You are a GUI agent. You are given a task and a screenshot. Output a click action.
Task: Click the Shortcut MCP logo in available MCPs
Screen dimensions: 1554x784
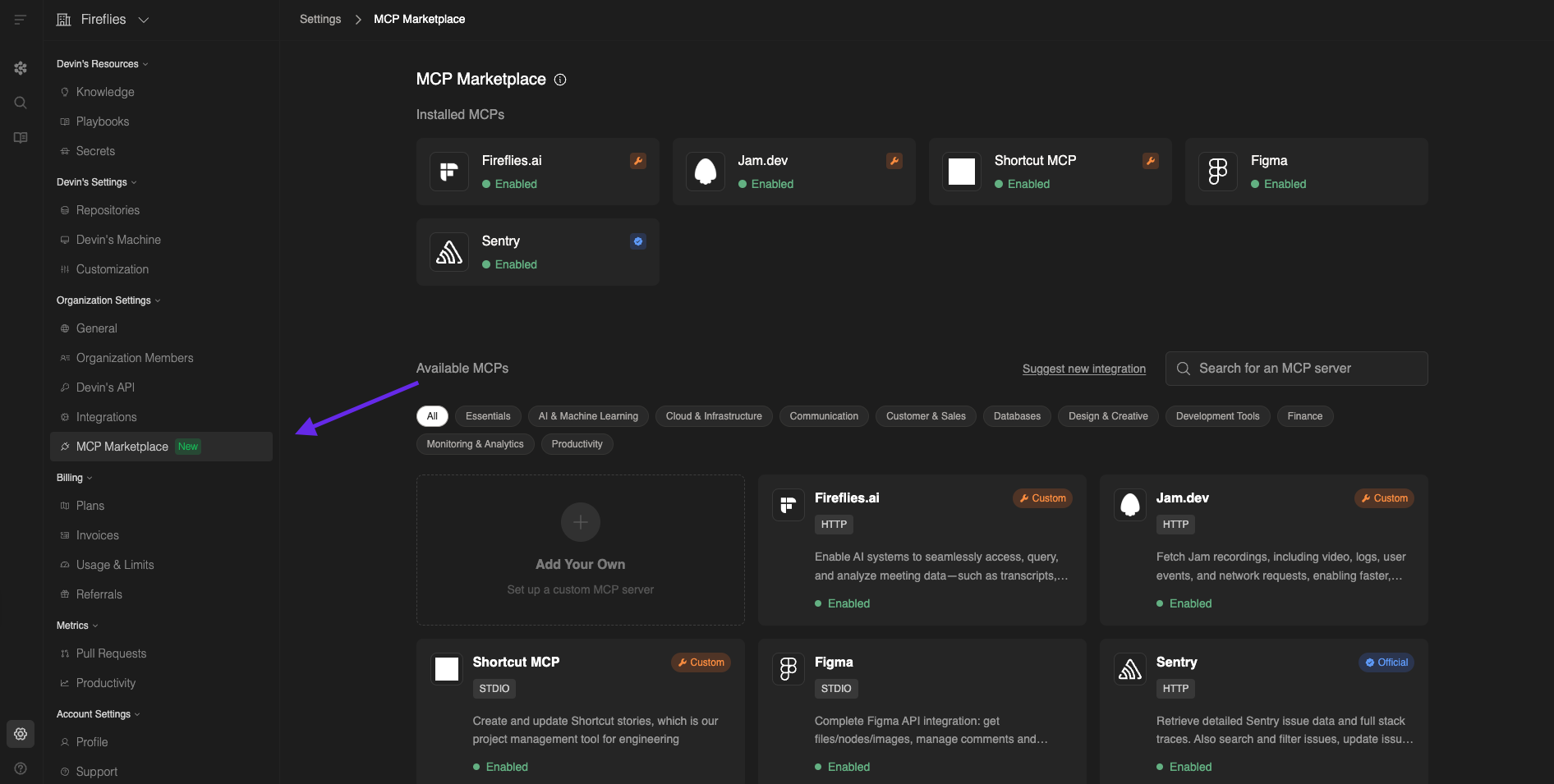coord(447,669)
